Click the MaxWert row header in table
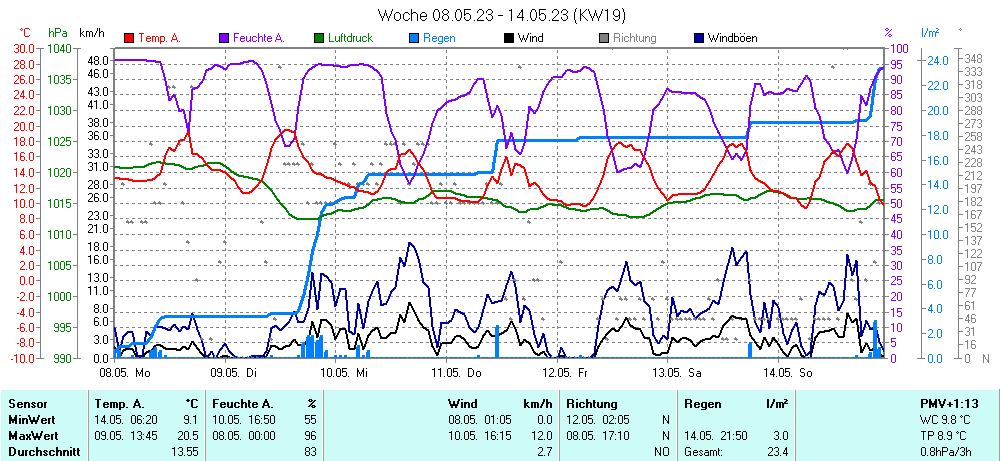The height and width of the screenshot is (461, 1000). click(x=32, y=436)
